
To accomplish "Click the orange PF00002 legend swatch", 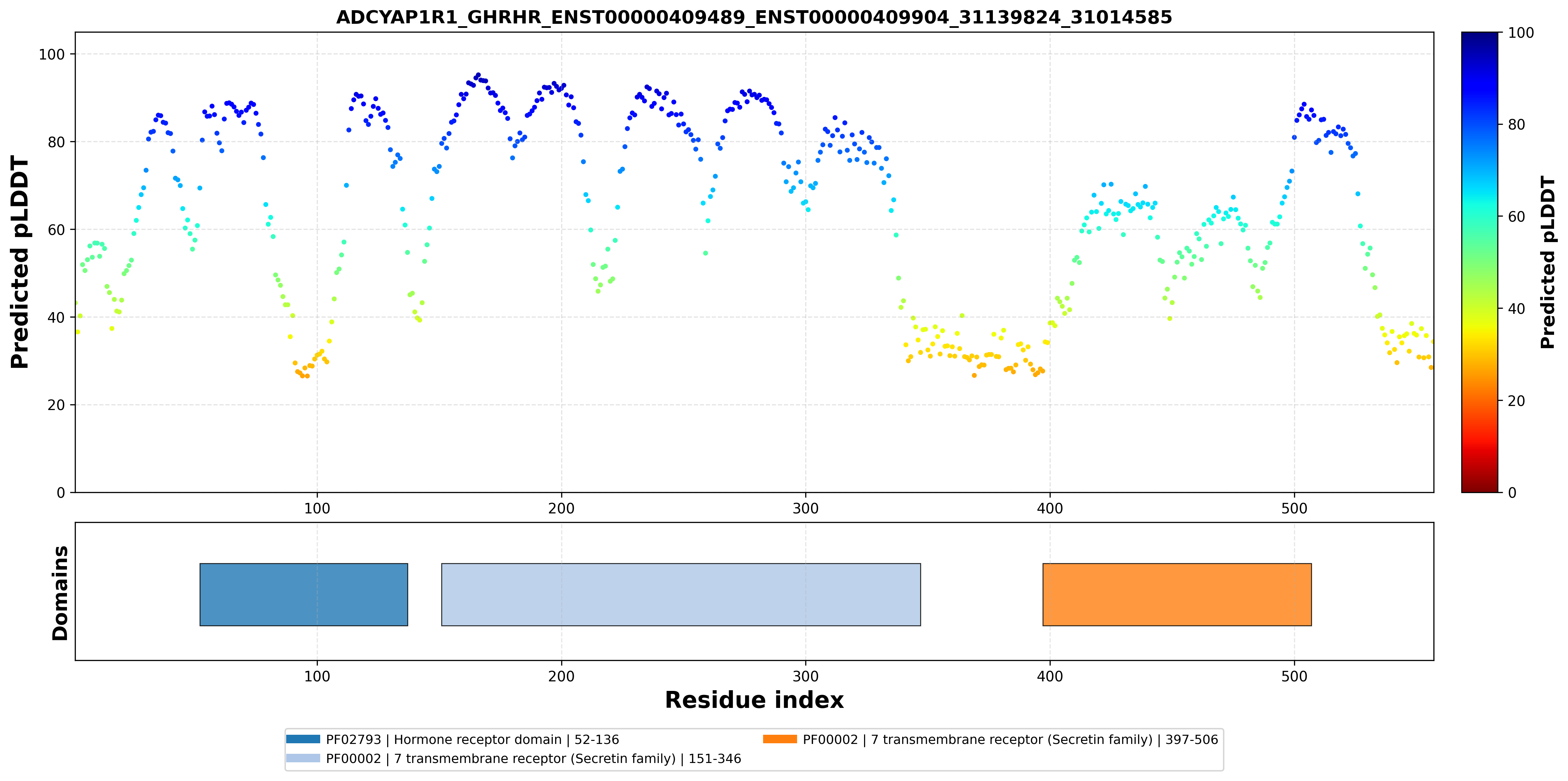I will [780, 739].
